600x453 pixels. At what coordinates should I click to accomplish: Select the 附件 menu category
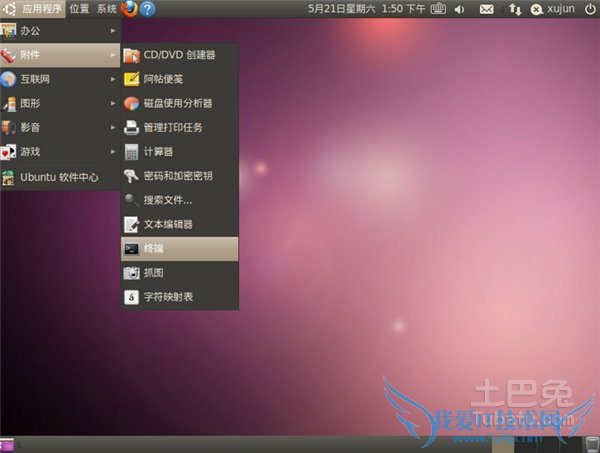(60, 55)
